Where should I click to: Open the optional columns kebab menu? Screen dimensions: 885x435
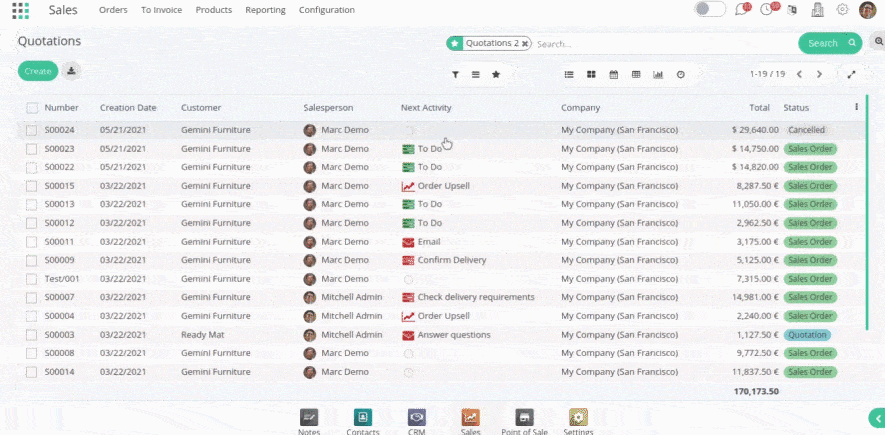pos(856,107)
